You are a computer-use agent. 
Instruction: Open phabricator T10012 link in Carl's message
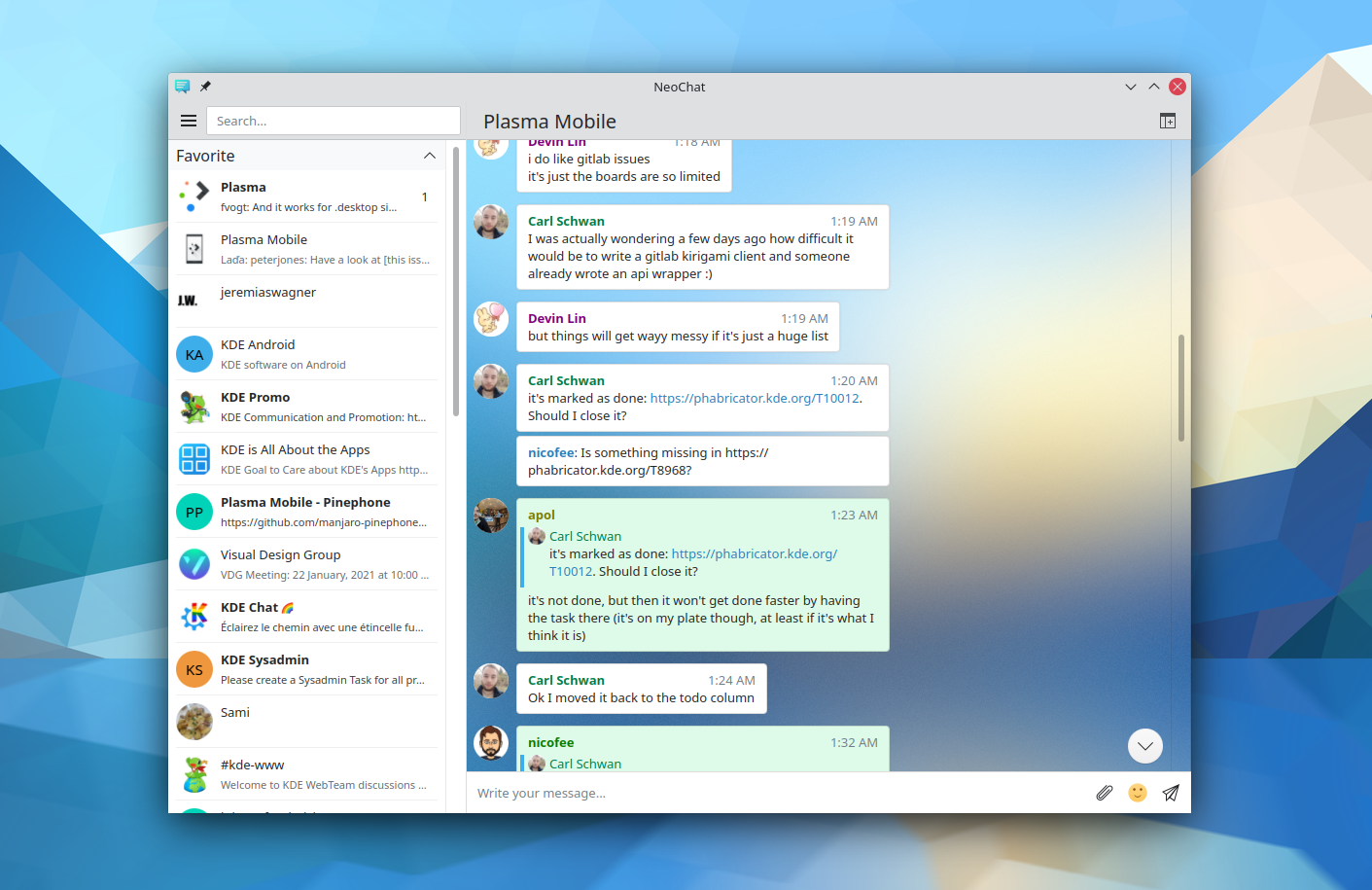coord(754,398)
